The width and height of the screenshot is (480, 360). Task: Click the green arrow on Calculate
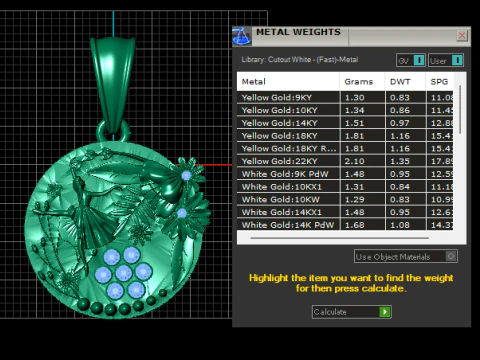point(385,312)
